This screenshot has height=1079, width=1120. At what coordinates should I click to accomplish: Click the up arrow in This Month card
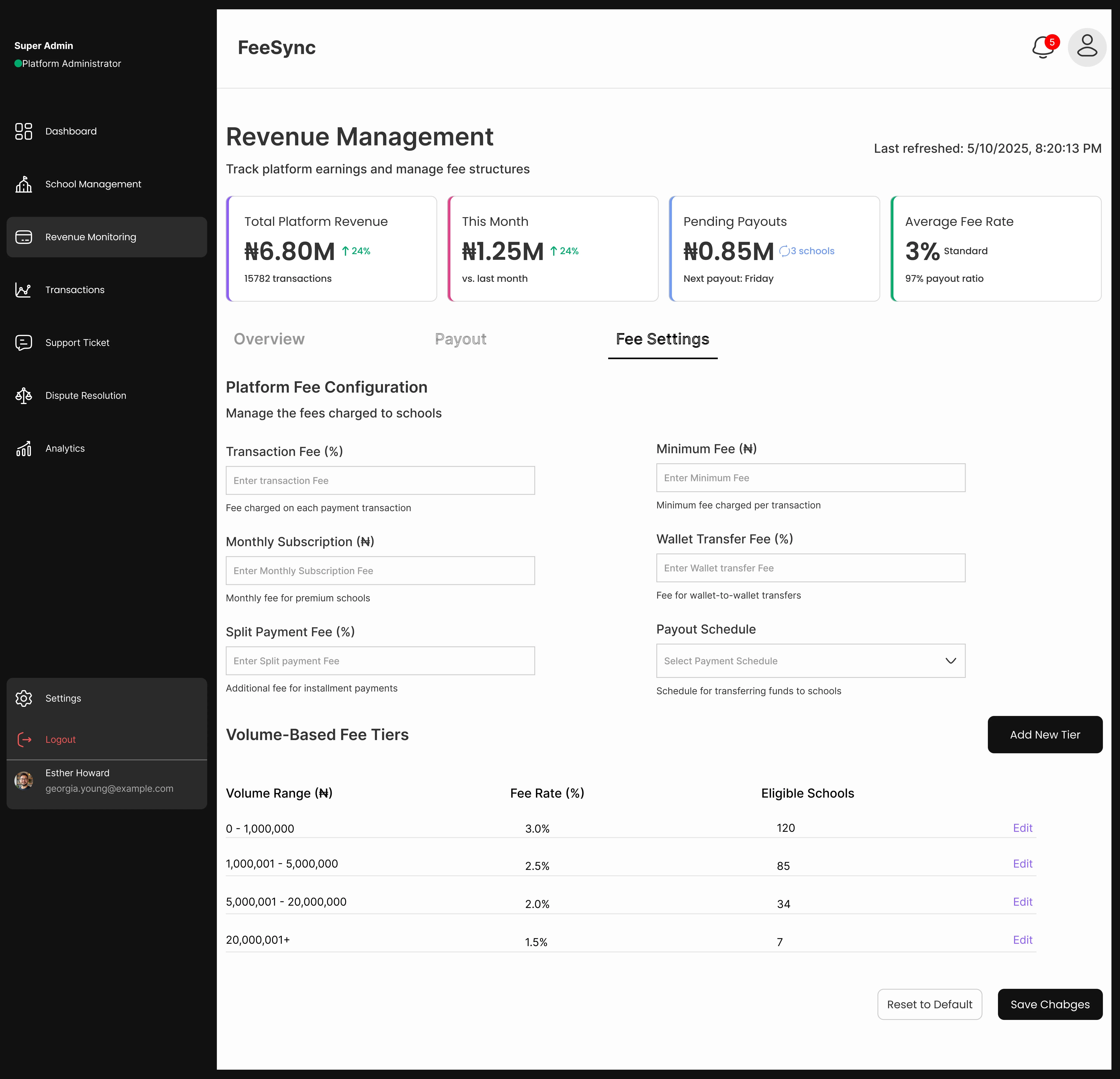[x=554, y=251]
